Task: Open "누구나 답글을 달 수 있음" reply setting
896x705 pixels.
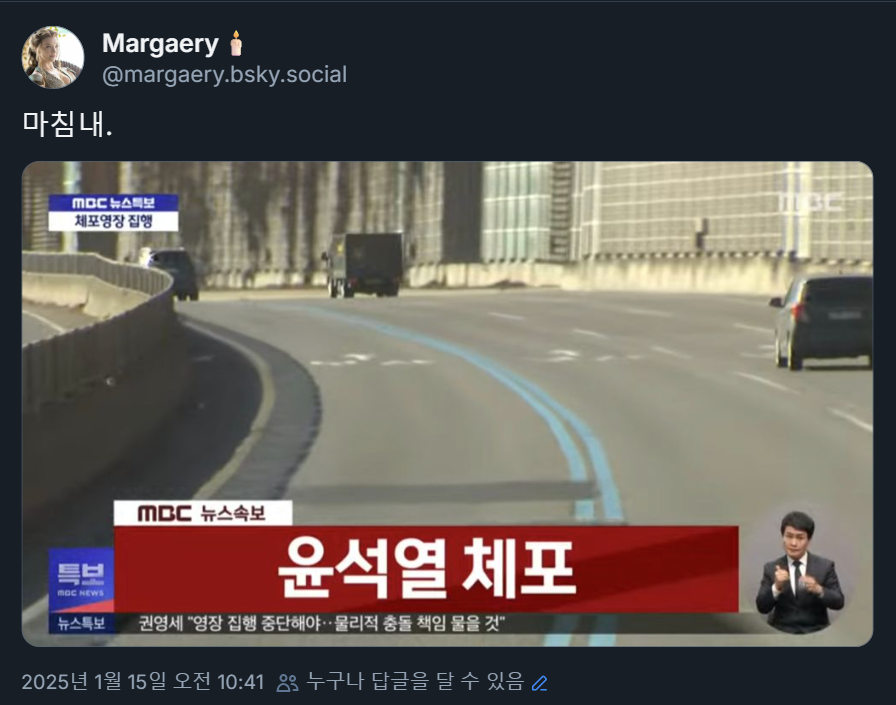Action: [415, 681]
